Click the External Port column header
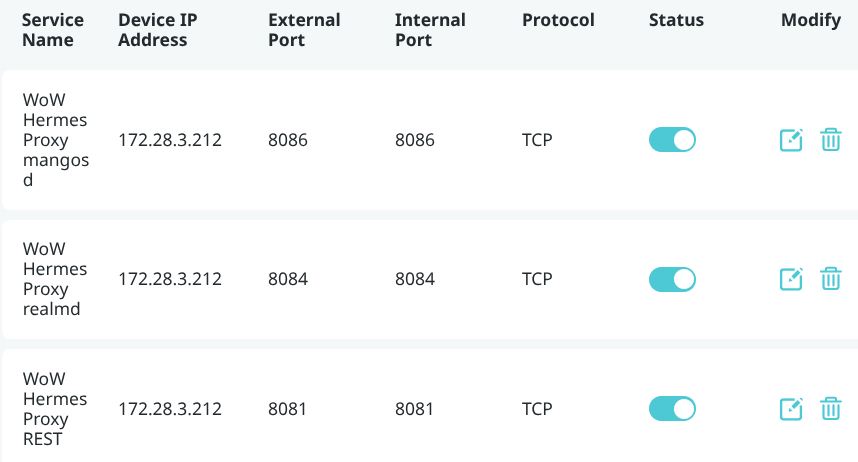The height and width of the screenshot is (462, 858). tap(304, 30)
